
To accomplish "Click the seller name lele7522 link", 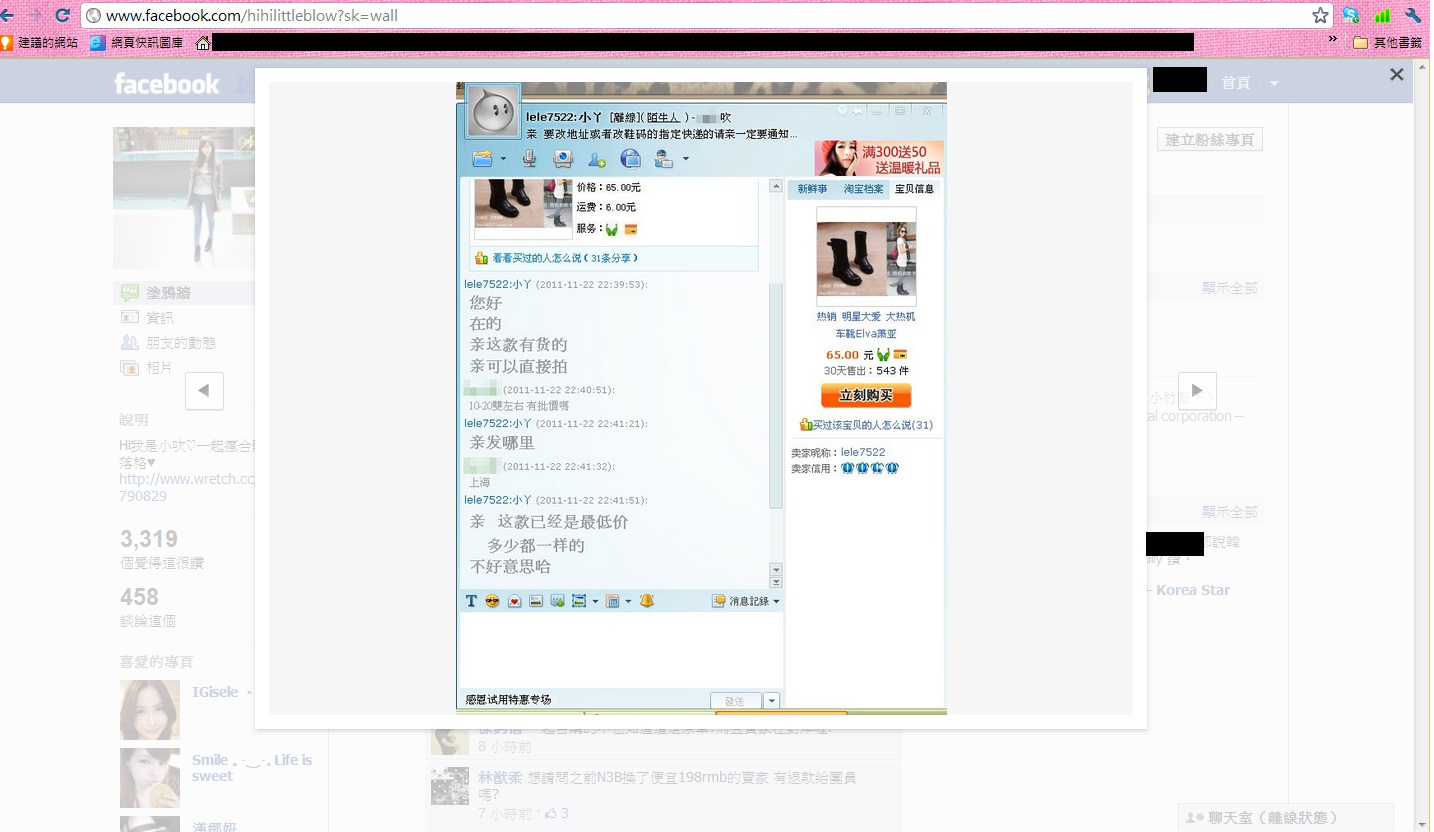I will (863, 452).
